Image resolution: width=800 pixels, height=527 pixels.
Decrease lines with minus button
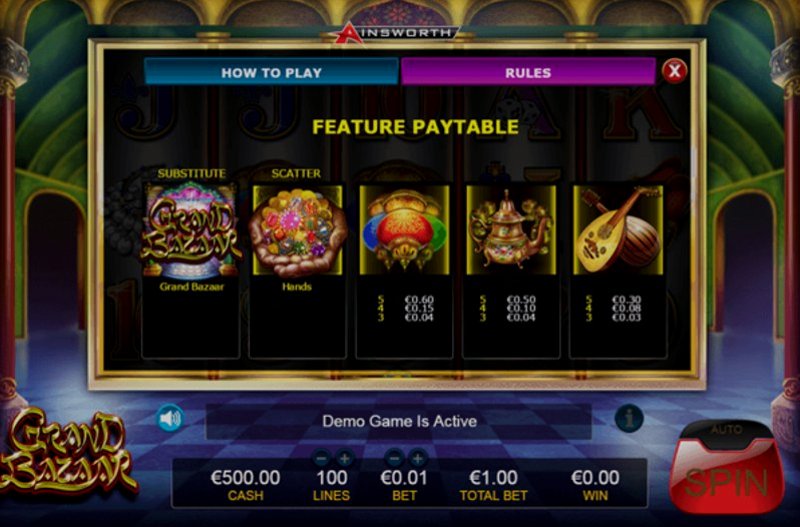coord(321,459)
